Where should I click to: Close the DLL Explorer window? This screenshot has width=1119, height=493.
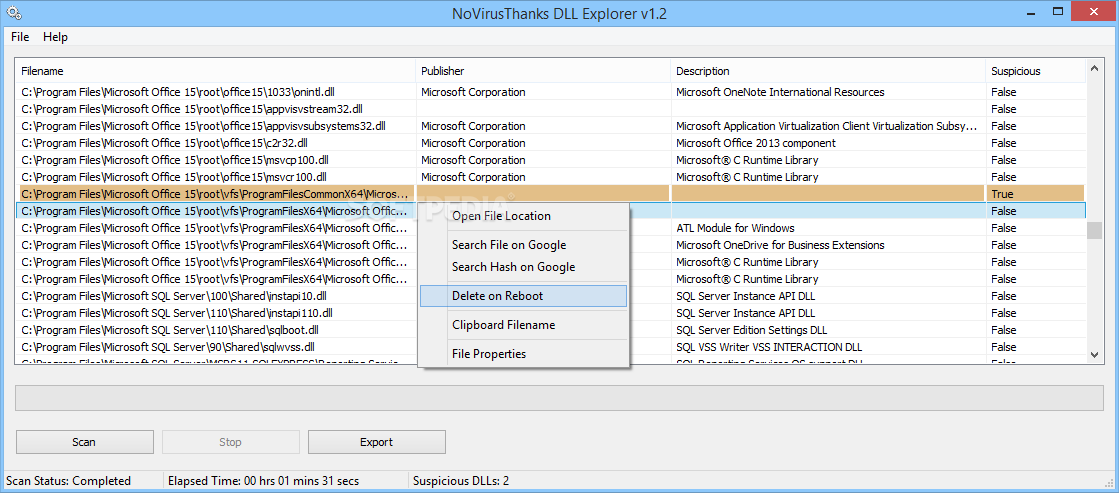point(1095,11)
